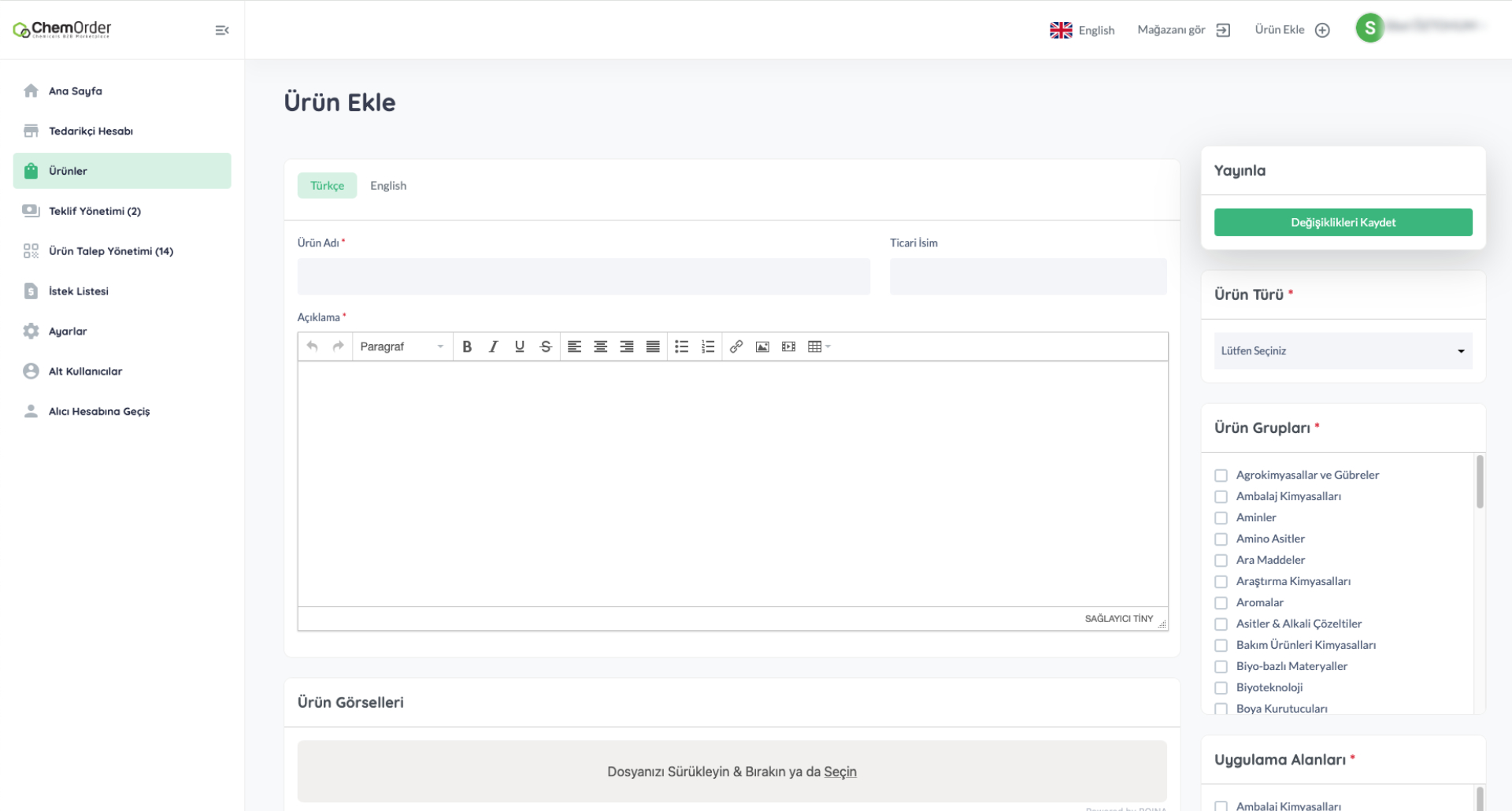
Task: Open Teklif Yönetimi in the sidebar
Action: point(94,211)
